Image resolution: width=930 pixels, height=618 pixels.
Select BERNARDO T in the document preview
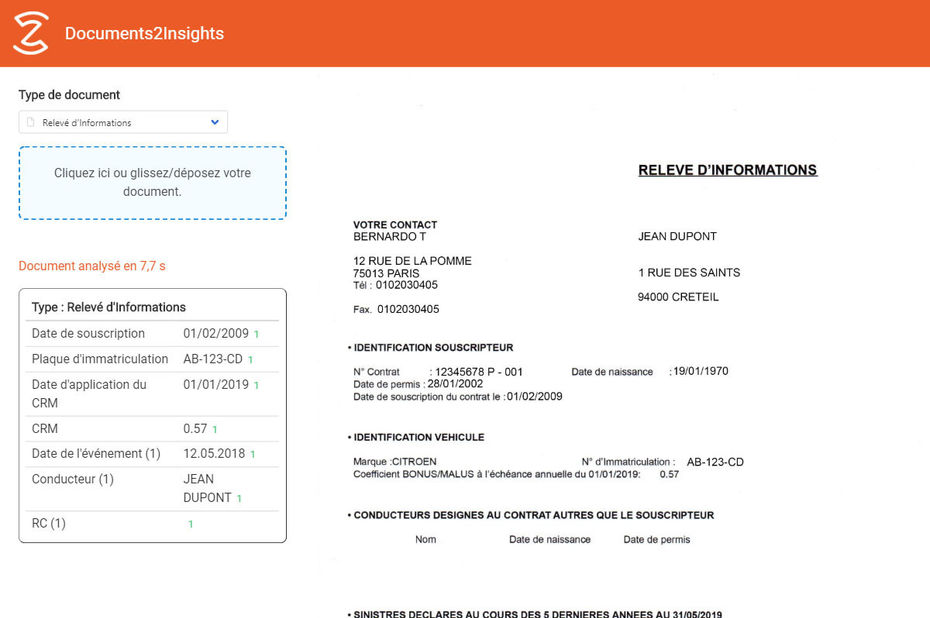(390, 237)
